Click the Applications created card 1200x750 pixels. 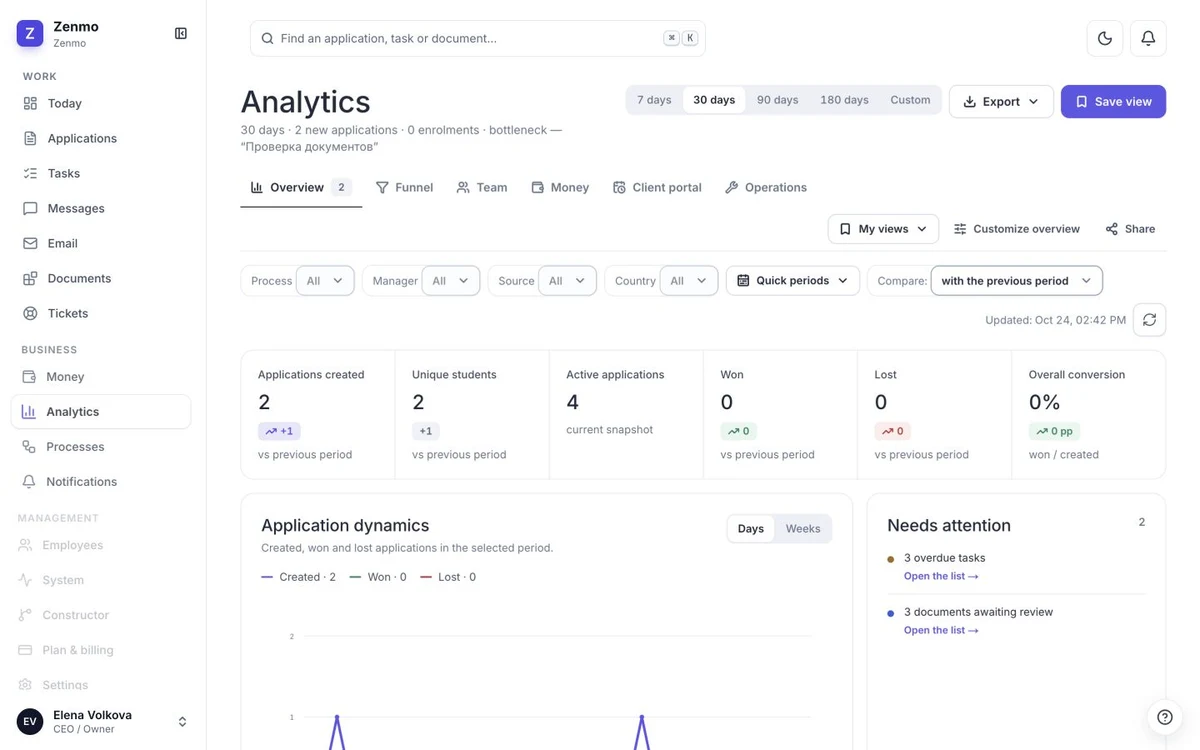tap(318, 415)
